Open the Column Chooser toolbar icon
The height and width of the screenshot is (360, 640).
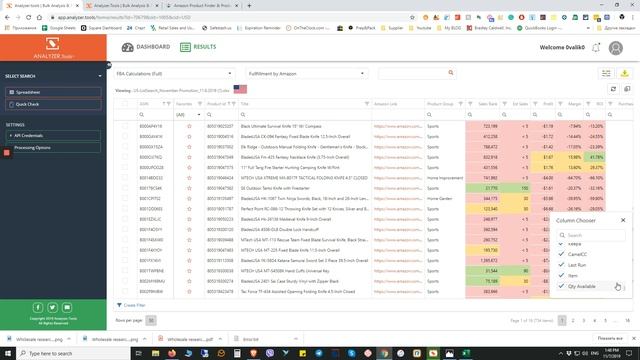606,73
